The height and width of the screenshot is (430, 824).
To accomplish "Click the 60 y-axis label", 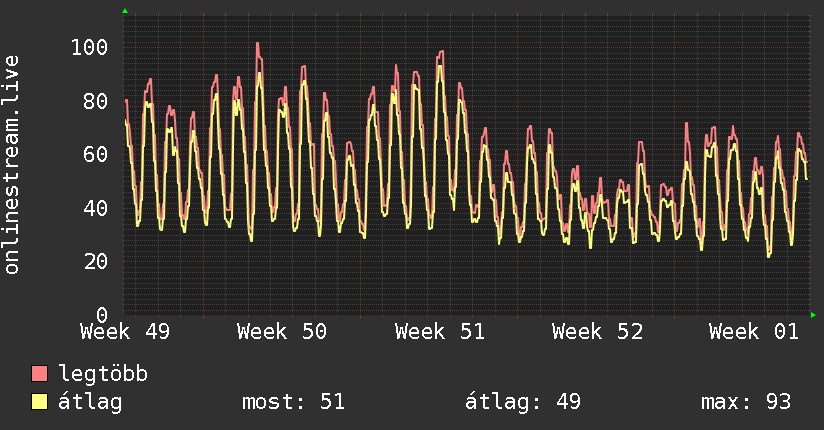I will [x=96, y=155].
